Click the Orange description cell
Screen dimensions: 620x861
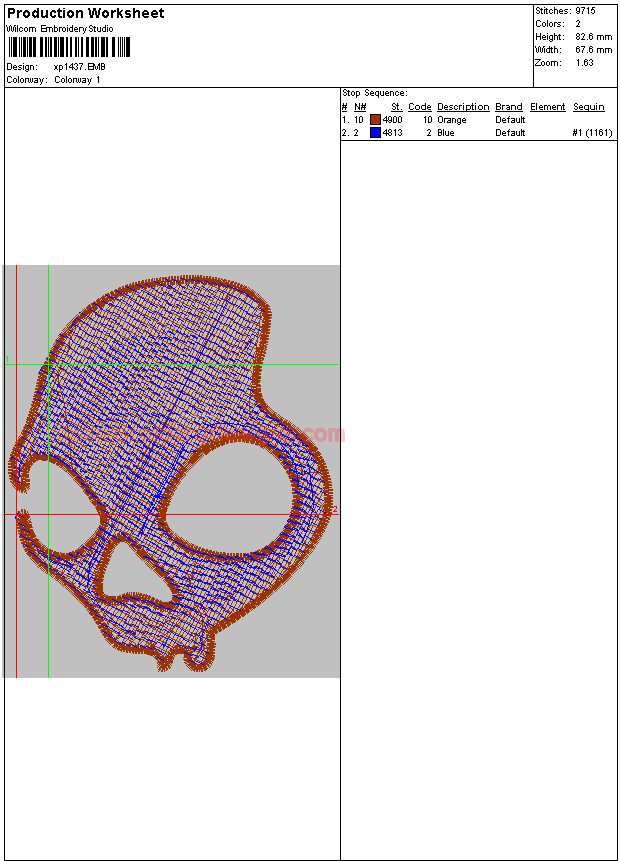click(x=451, y=120)
